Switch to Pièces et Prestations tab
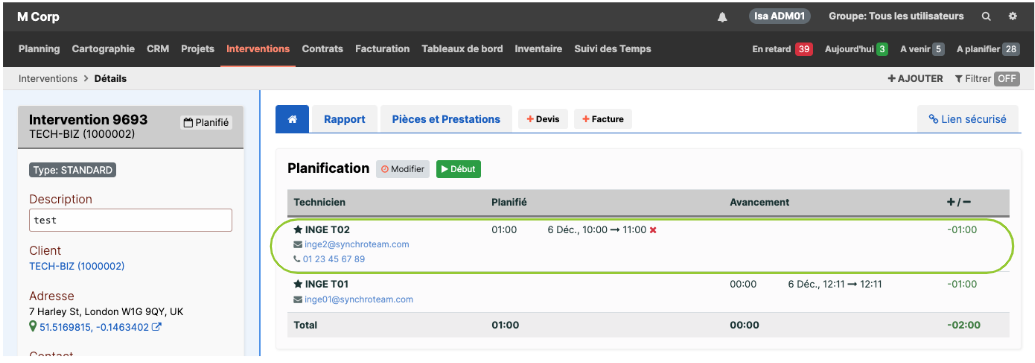 [x=446, y=119]
